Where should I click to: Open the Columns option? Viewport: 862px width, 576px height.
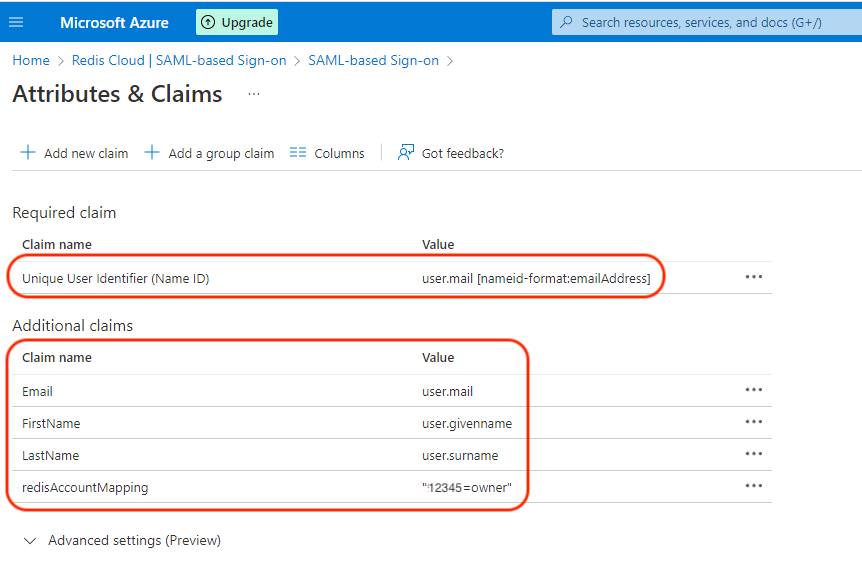tap(327, 153)
